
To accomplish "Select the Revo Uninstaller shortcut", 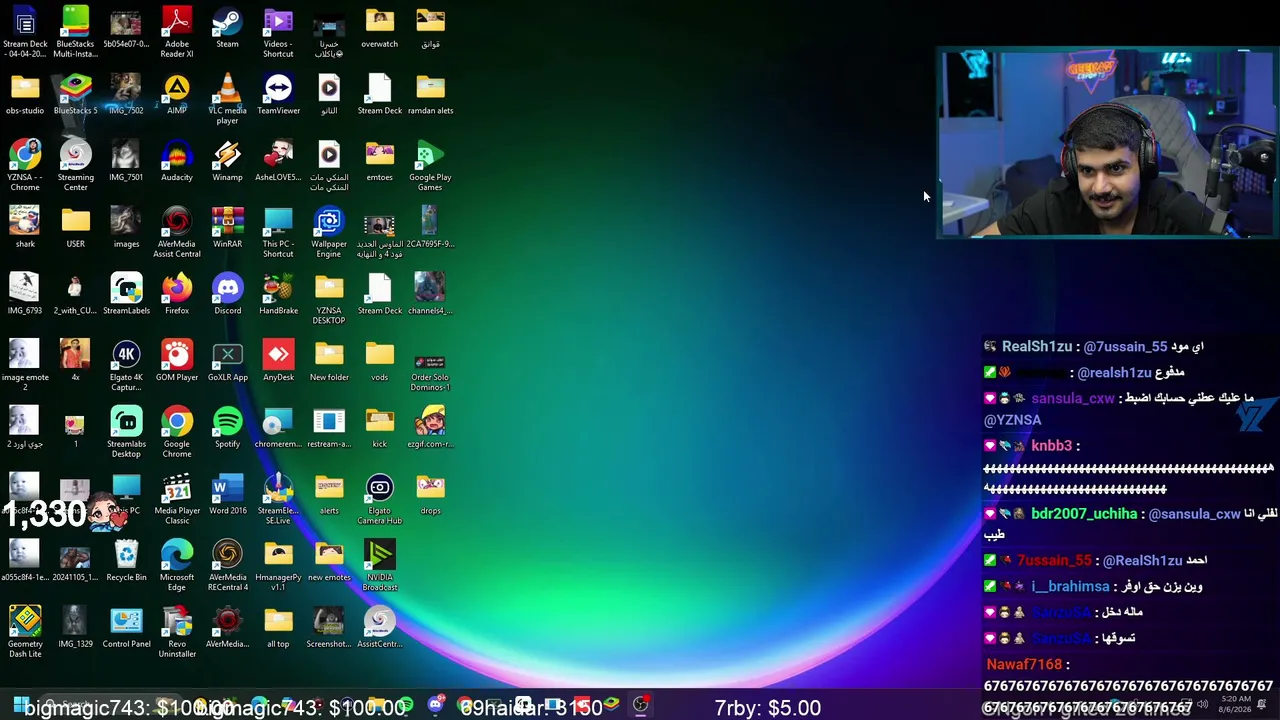I will (177, 633).
